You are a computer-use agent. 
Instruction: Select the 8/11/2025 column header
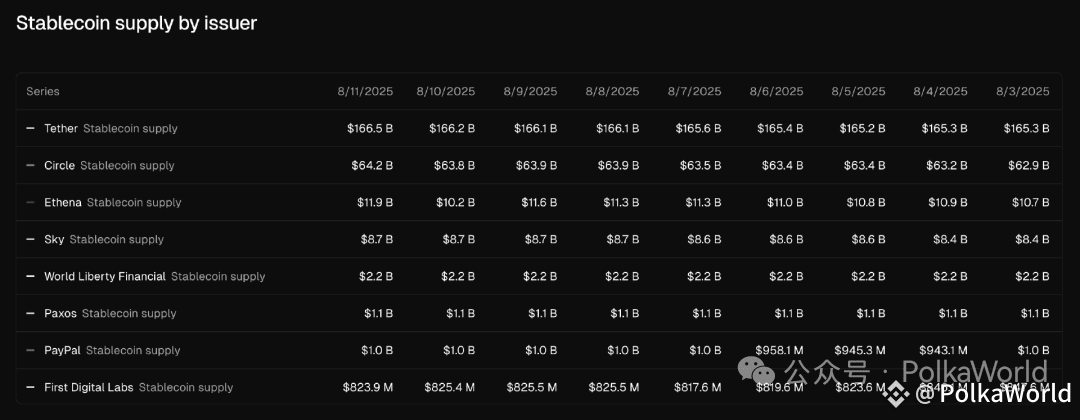point(365,92)
